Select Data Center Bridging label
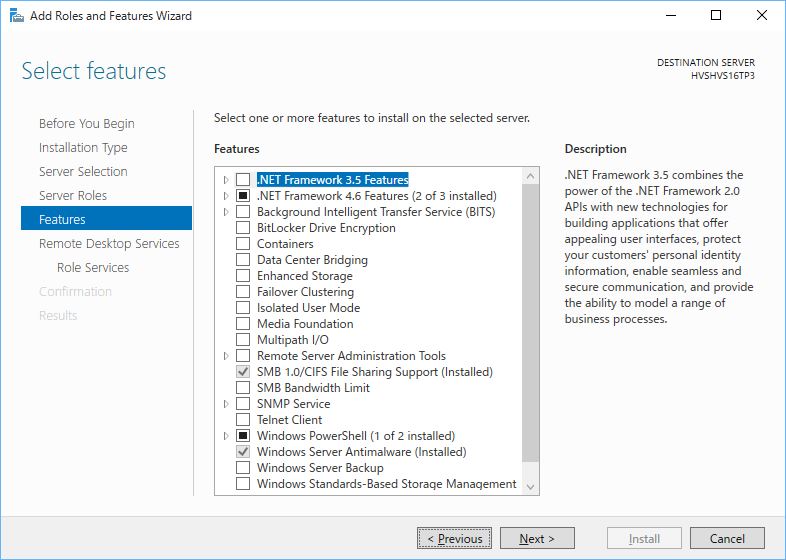Image resolution: width=786 pixels, height=560 pixels. (312, 260)
